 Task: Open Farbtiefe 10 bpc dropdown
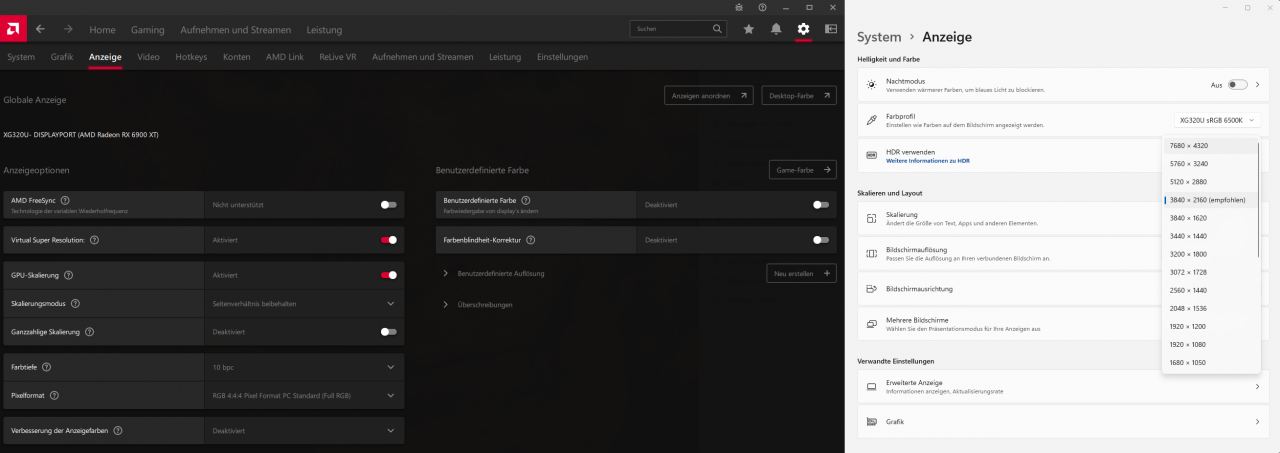[x=304, y=367]
